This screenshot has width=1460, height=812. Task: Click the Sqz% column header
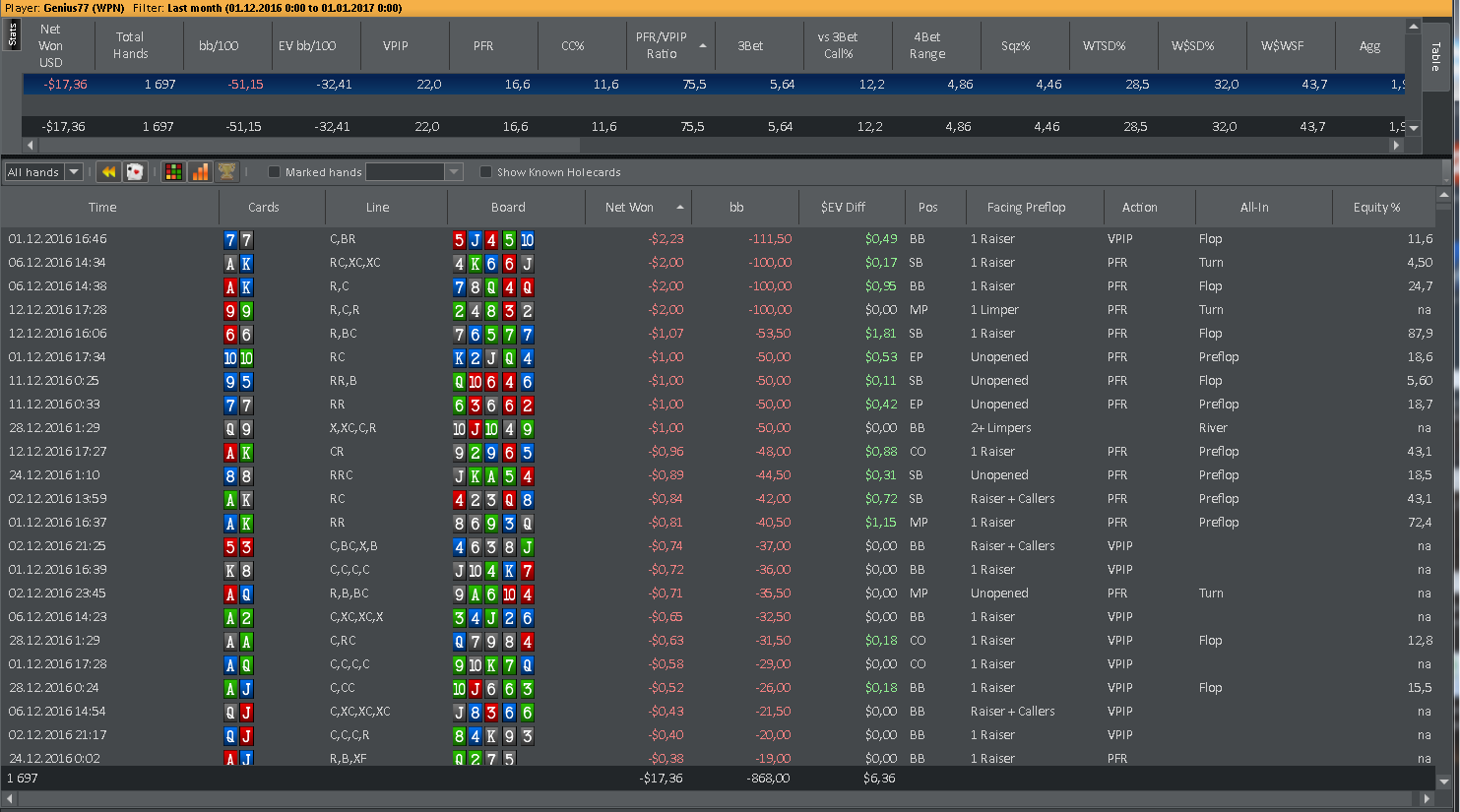click(1016, 45)
